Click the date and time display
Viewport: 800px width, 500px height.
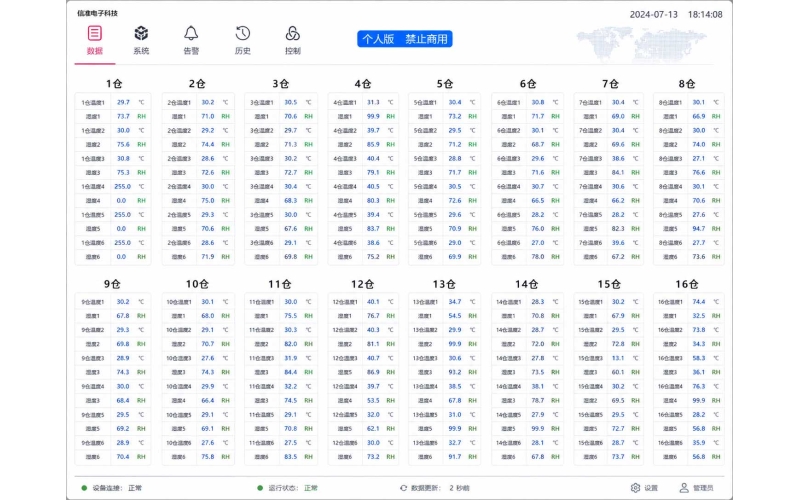(676, 14)
